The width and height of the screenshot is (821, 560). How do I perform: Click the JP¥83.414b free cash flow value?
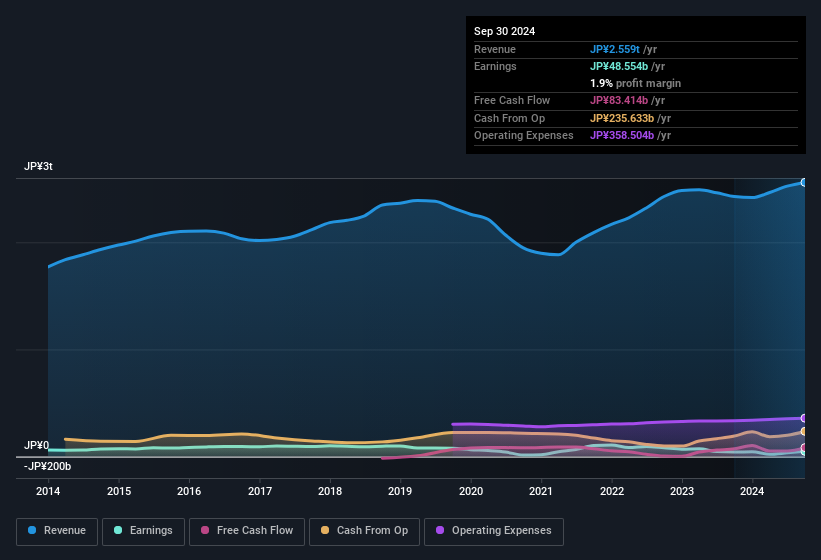point(619,100)
